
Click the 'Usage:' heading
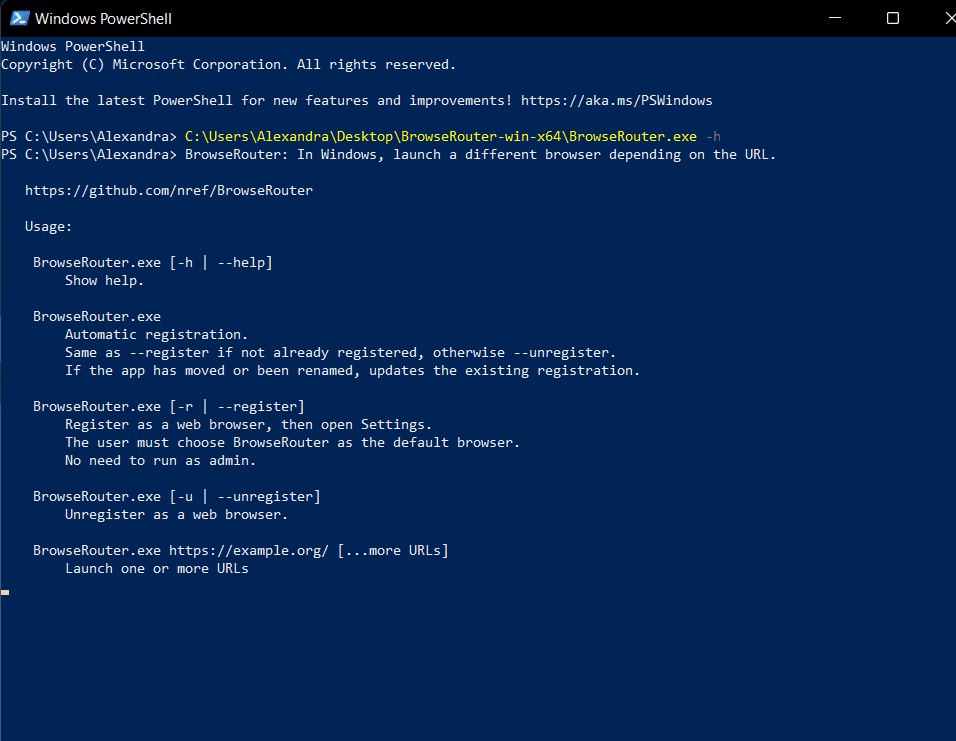pyautogui.click(x=48, y=227)
